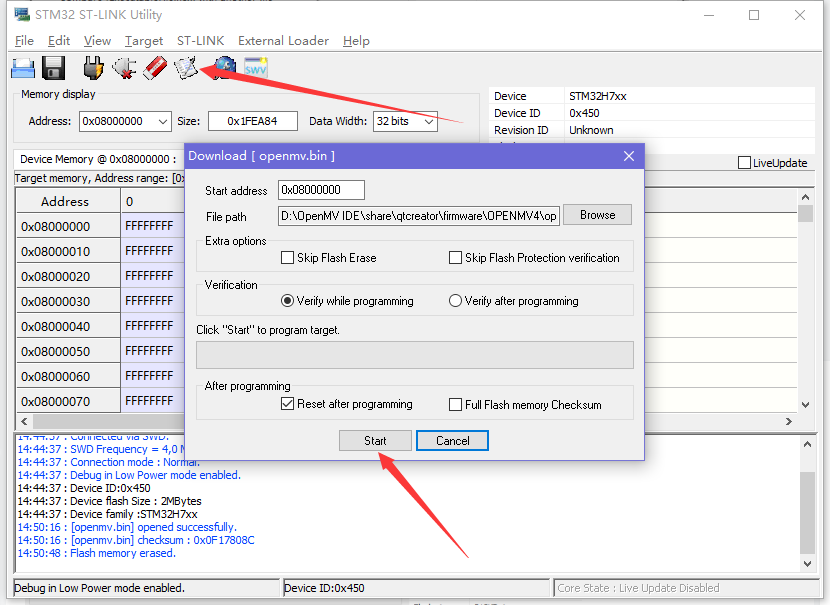Connect to target with plug icon
Viewport: 830px width, 605px height.
pyautogui.click(x=93, y=68)
